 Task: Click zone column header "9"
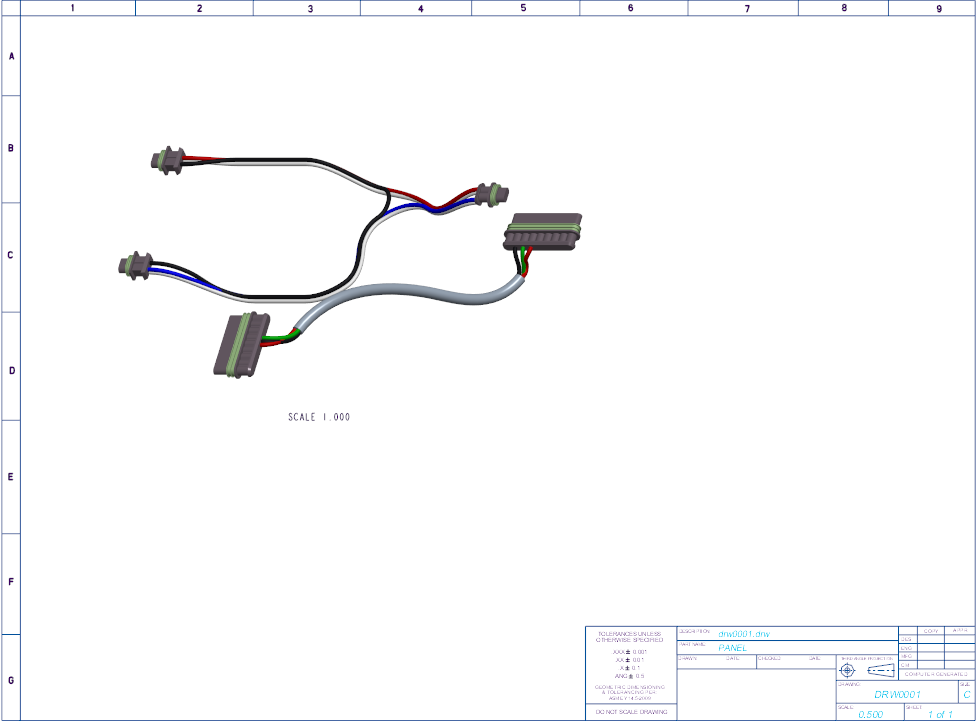click(939, 9)
